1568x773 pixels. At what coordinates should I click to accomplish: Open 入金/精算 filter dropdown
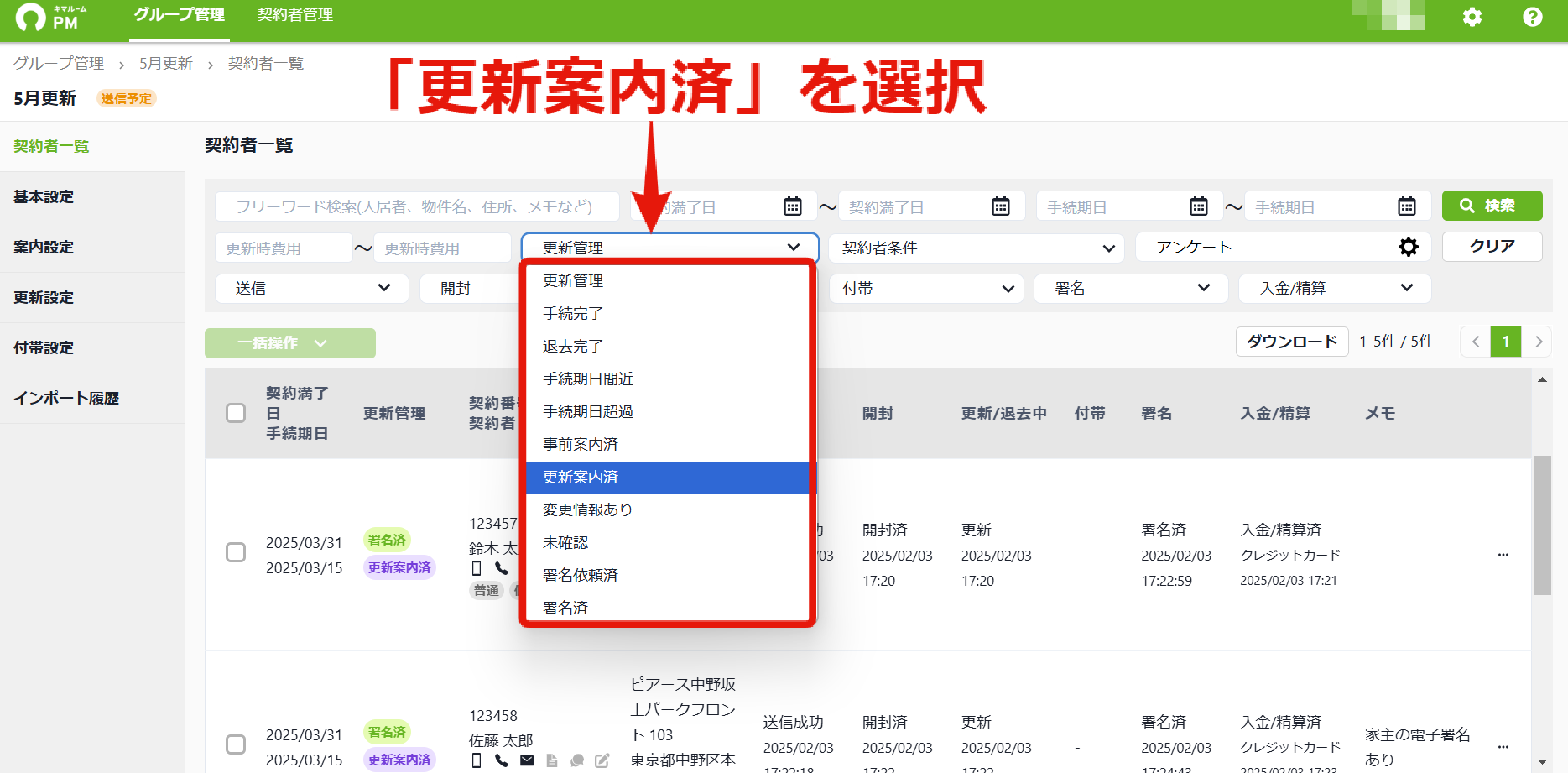click(1335, 289)
